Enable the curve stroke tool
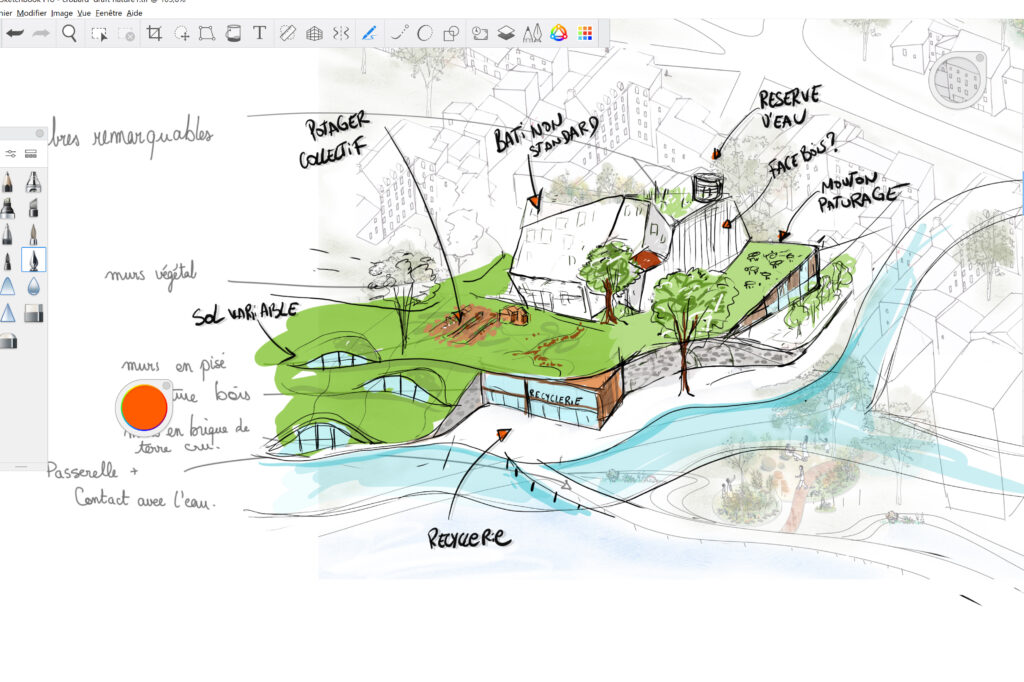1024x682 pixels. (x=399, y=33)
